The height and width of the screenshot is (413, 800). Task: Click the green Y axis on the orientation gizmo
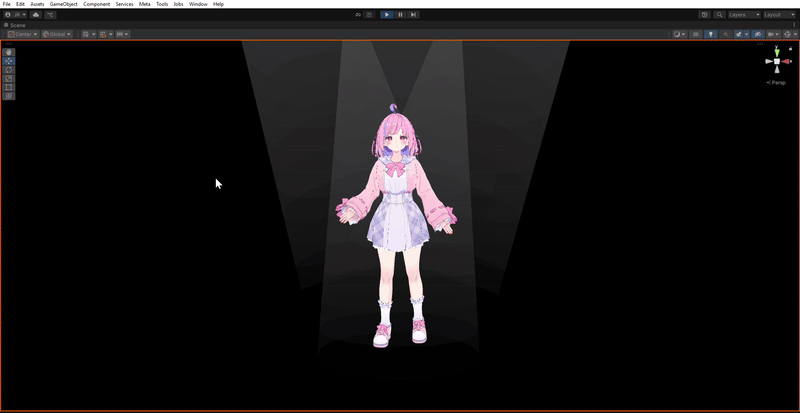coord(777,52)
